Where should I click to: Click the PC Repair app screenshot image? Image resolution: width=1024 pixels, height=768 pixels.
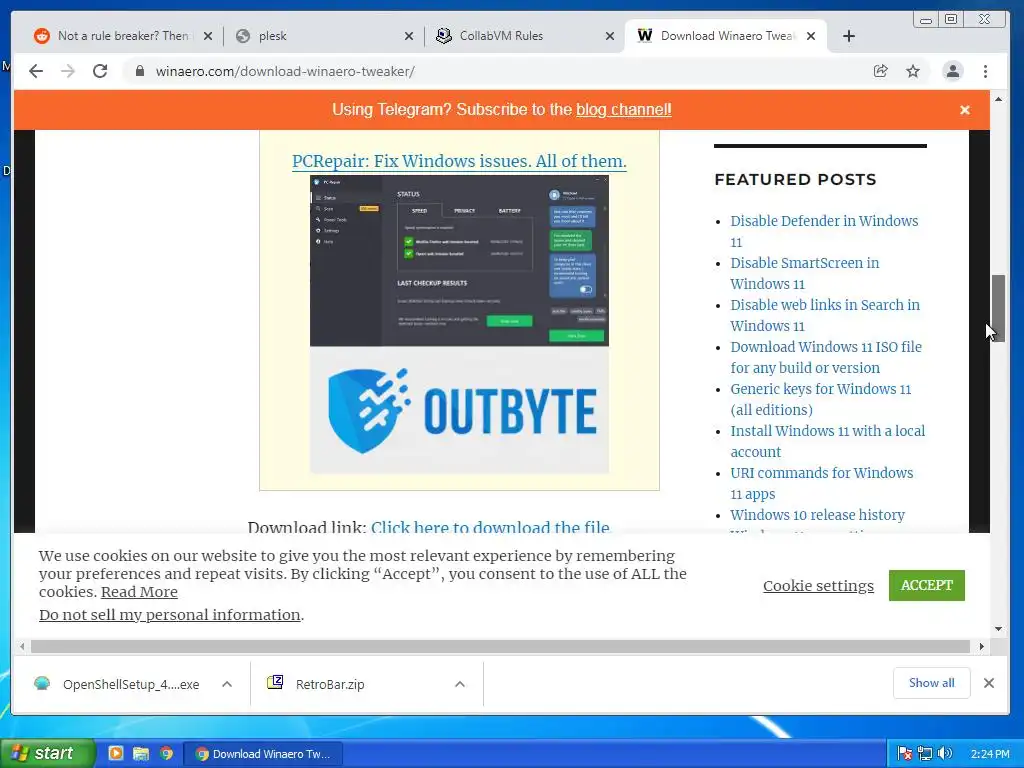[459, 261]
